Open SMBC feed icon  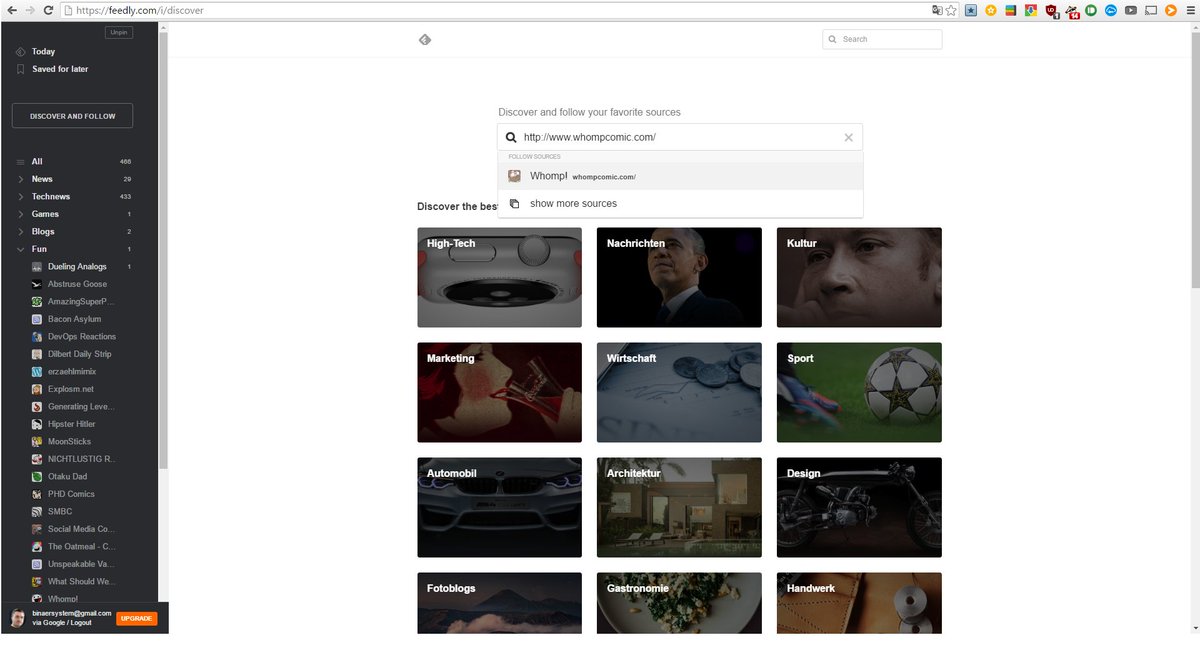[36, 512]
